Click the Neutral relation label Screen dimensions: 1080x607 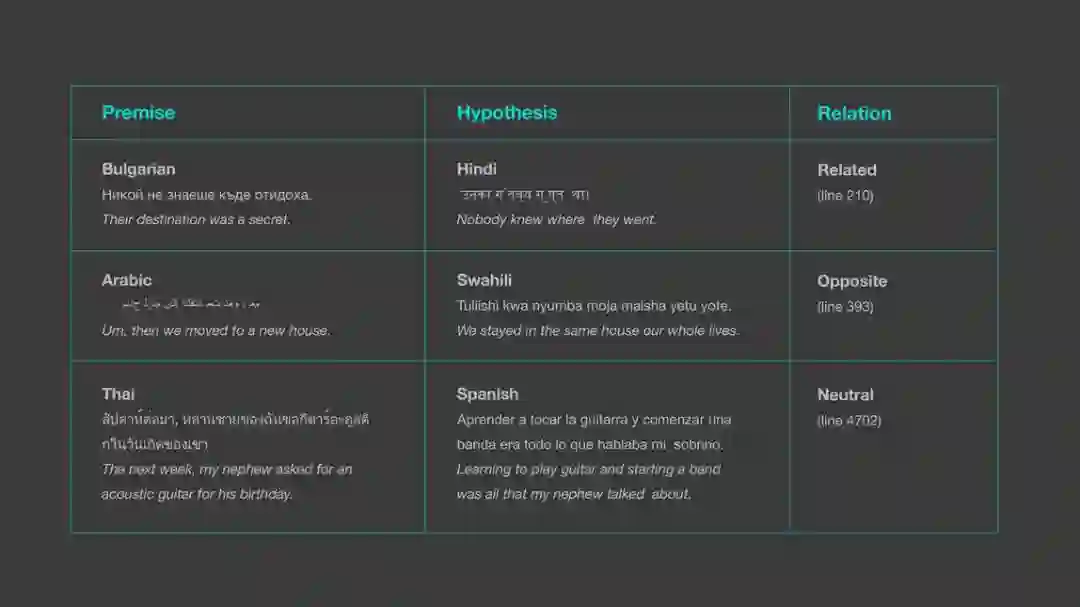click(845, 395)
